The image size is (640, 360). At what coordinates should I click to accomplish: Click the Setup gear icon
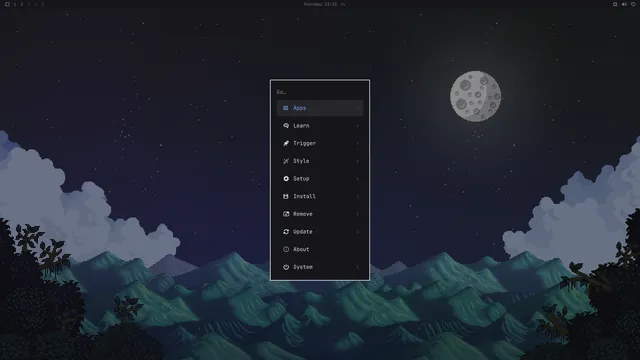[x=286, y=179]
